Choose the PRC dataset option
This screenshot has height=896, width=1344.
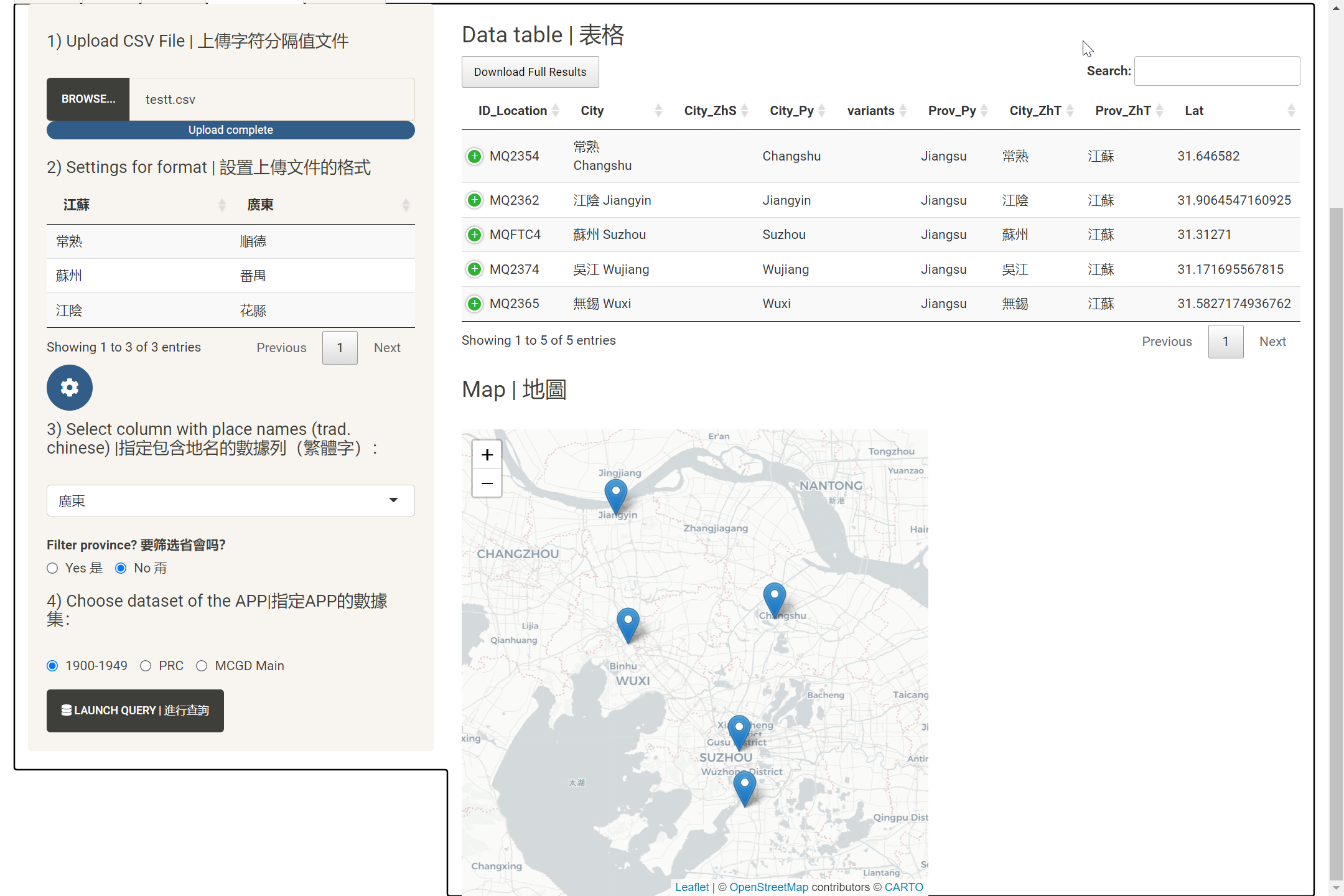pyautogui.click(x=146, y=666)
